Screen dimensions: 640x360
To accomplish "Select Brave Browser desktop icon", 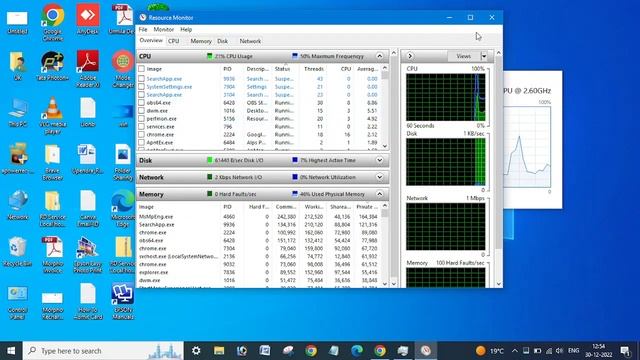I will [x=53, y=162].
